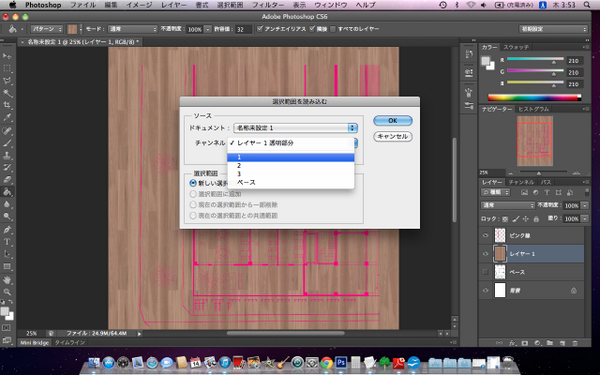The image size is (600, 375).
Task: Delete layer with trash icon
Action: [575, 343]
